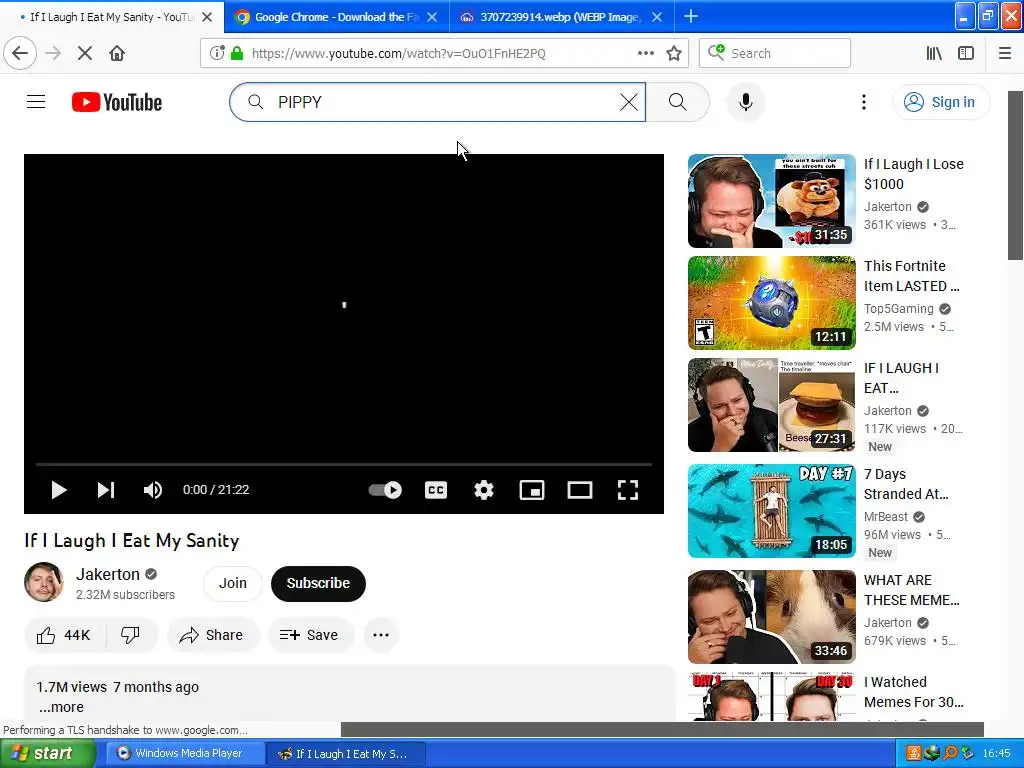
Task: Open 'I Watched Memes For 30...' video
Action: click(771, 696)
